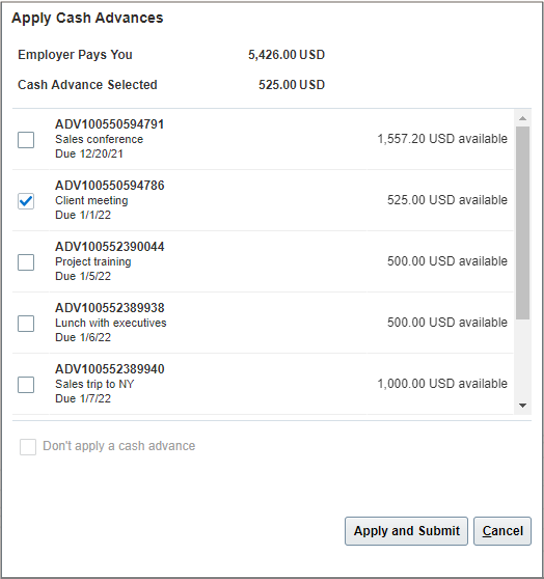Select the Project training advance checkbox
The width and height of the screenshot is (544, 579).
[26, 262]
